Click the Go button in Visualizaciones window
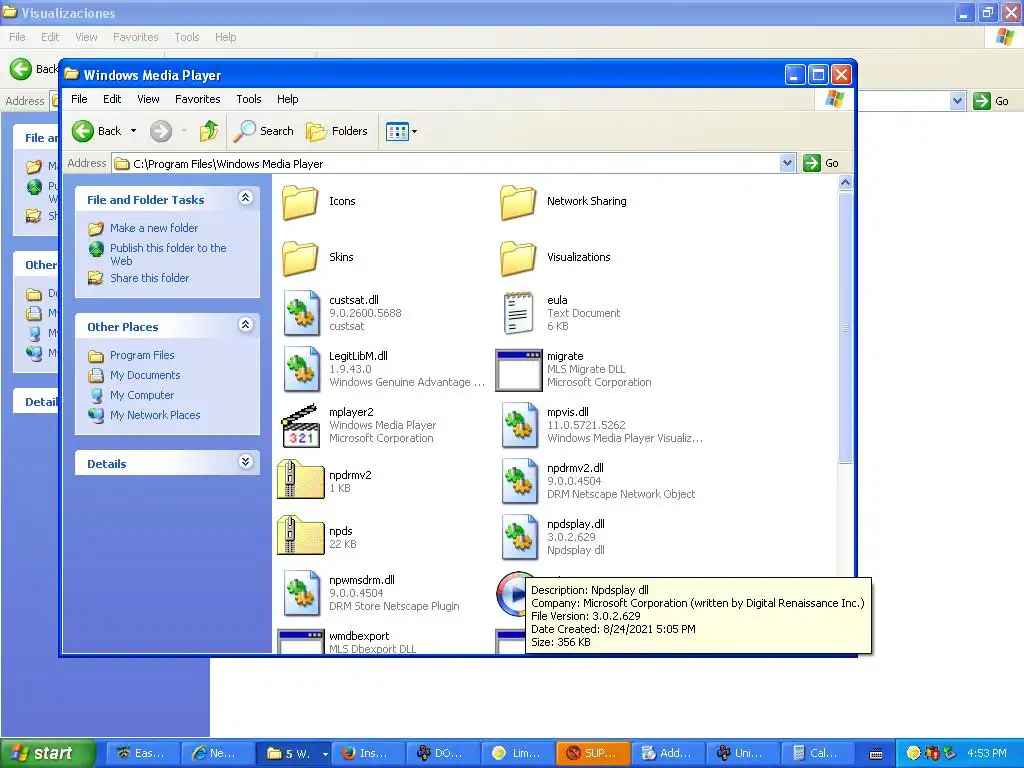 point(991,101)
